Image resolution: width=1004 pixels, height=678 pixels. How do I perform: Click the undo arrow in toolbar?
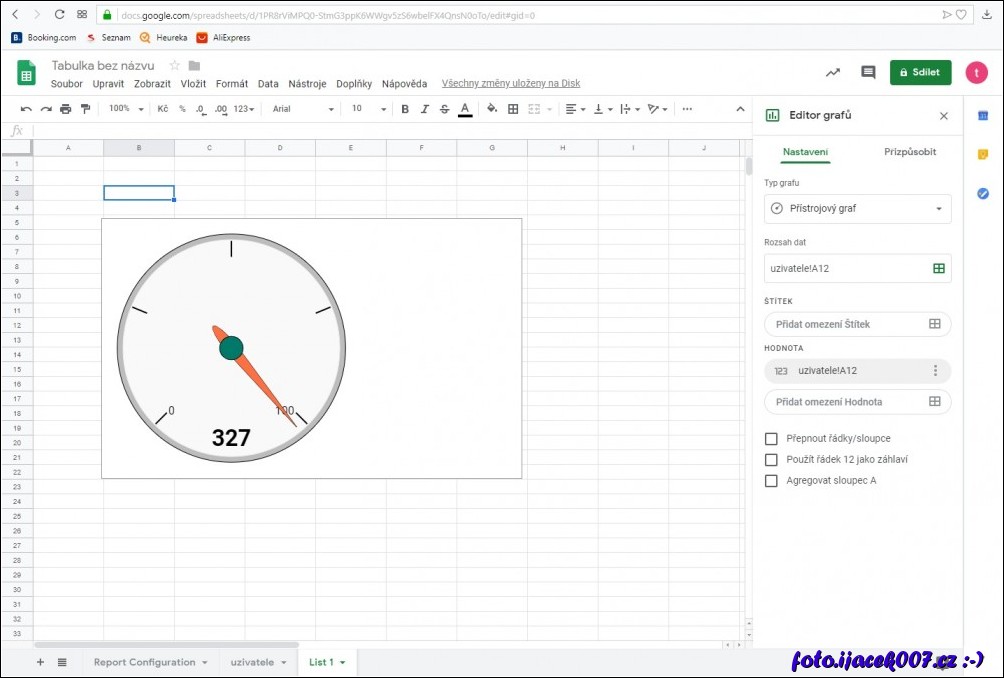pos(26,109)
